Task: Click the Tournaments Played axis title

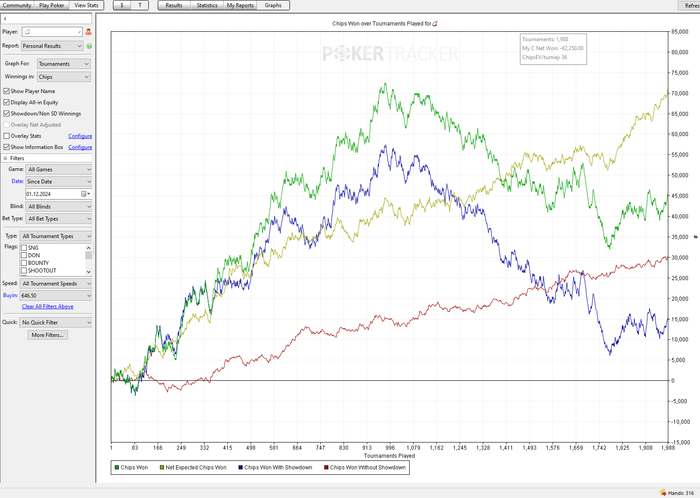Action: (x=389, y=456)
